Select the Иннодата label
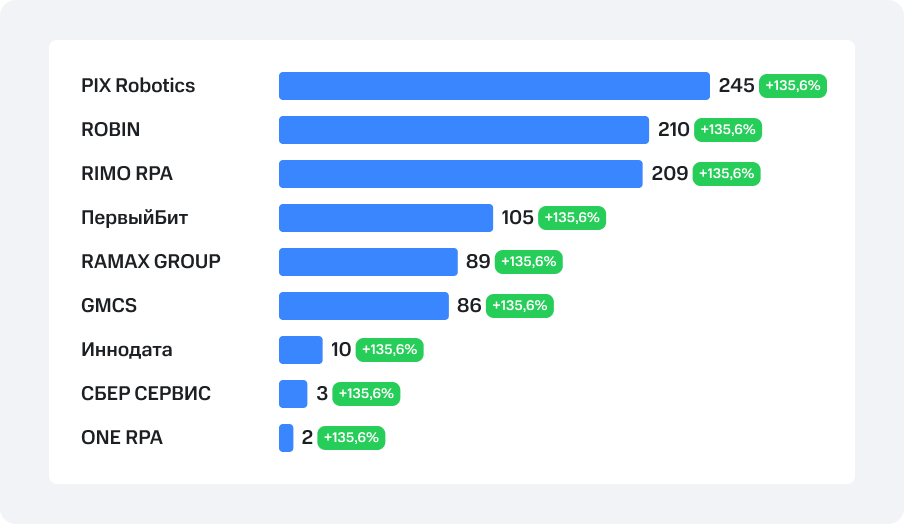 127,350
